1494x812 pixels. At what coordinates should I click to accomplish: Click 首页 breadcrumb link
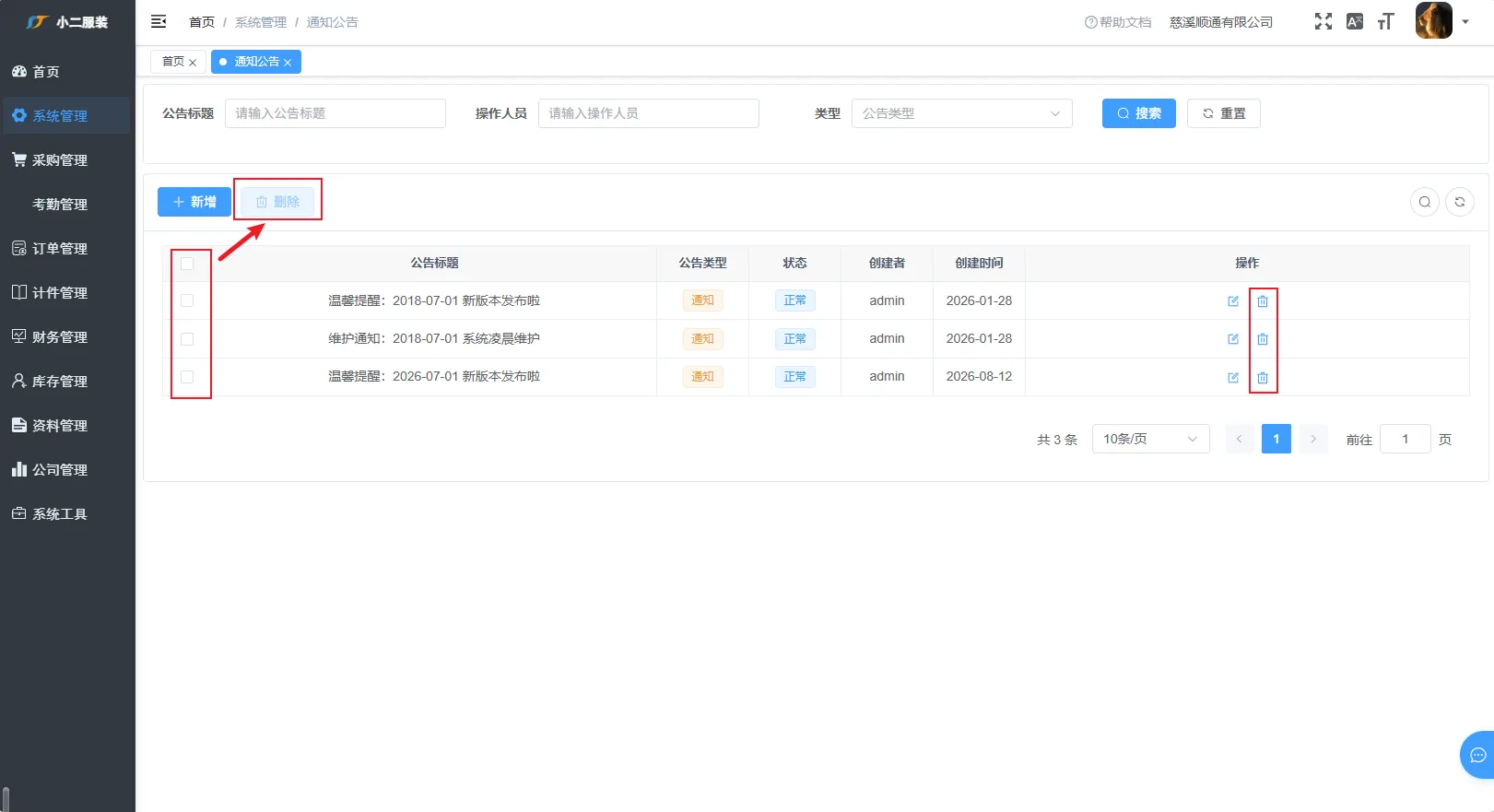(x=202, y=22)
